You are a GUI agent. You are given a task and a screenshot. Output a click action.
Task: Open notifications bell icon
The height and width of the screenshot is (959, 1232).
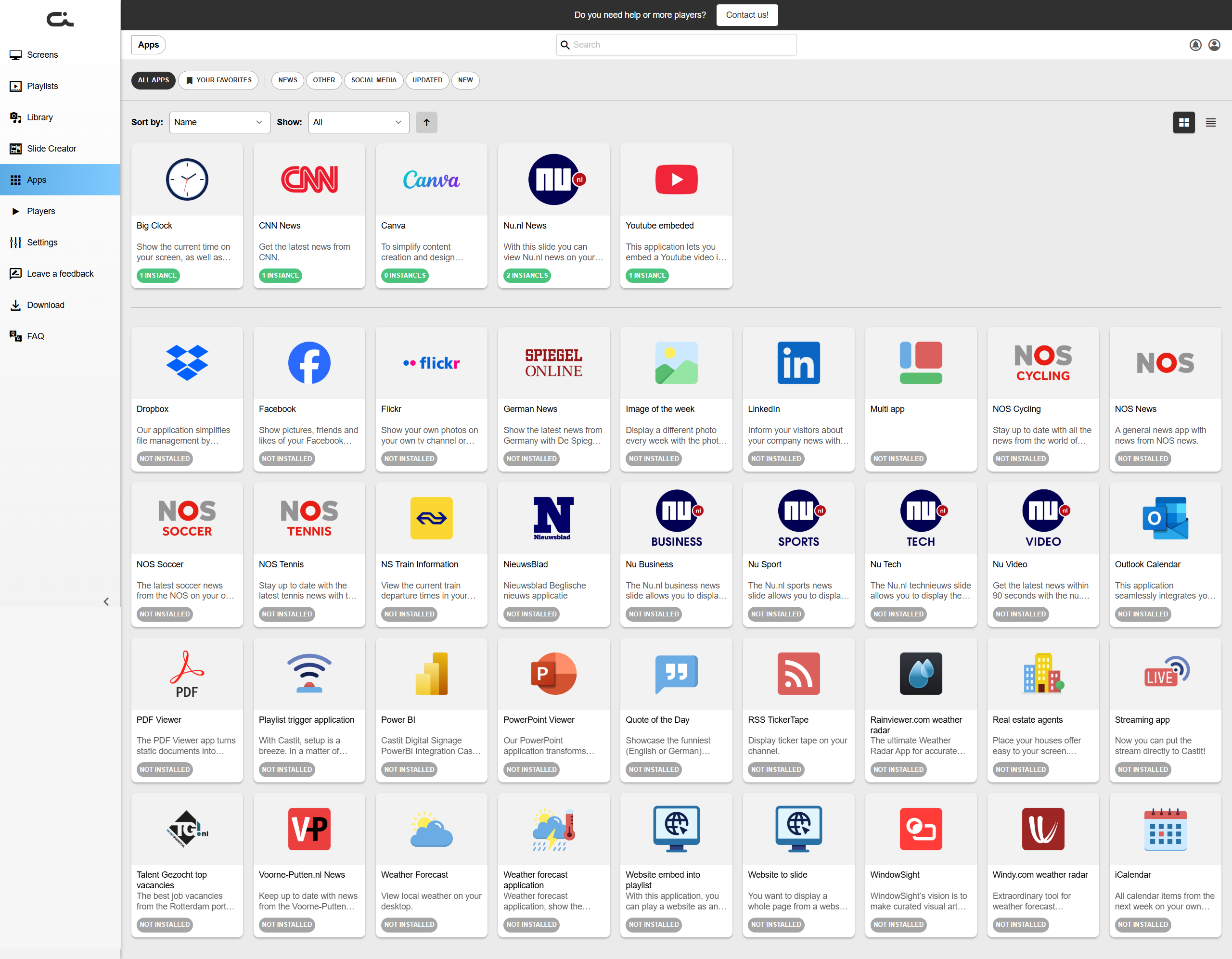pyautogui.click(x=1195, y=45)
